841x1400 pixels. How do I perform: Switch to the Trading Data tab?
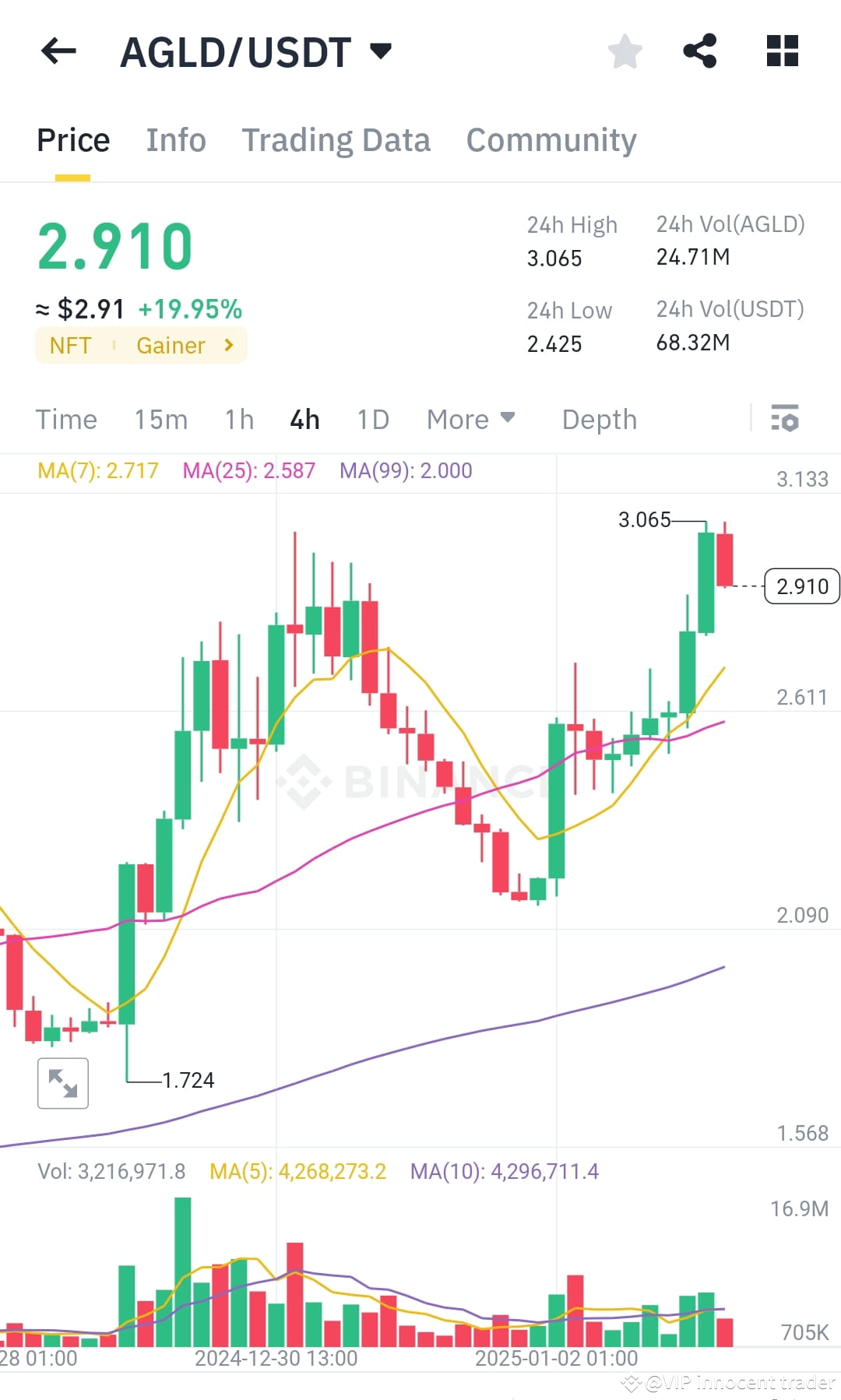pyautogui.click(x=336, y=140)
